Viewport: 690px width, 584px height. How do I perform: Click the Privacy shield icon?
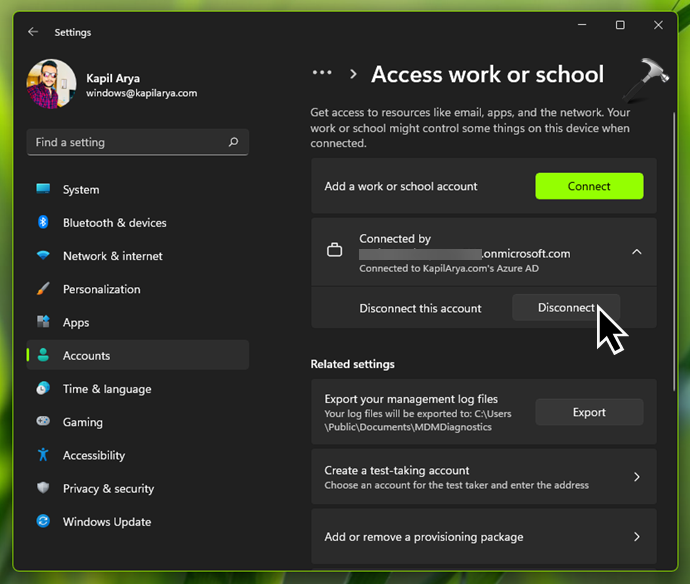43,488
